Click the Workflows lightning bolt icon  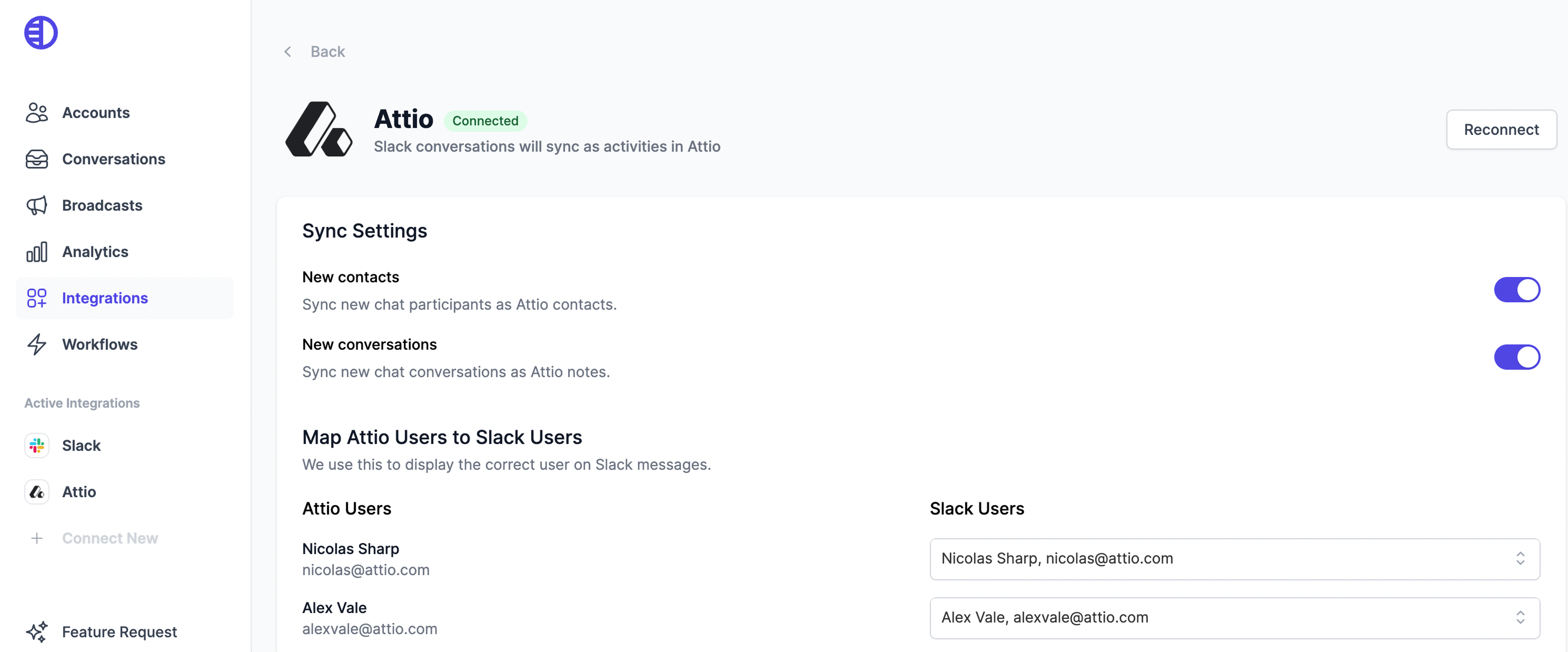(36, 344)
